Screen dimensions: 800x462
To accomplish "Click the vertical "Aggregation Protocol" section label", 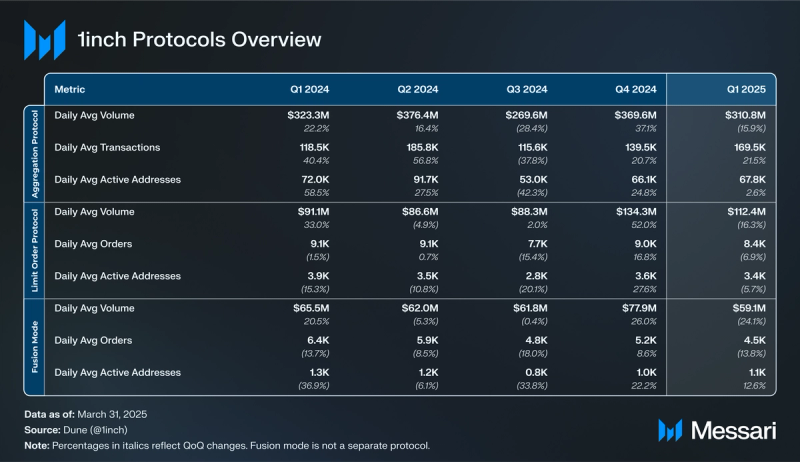I will click(x=35, y=154).
